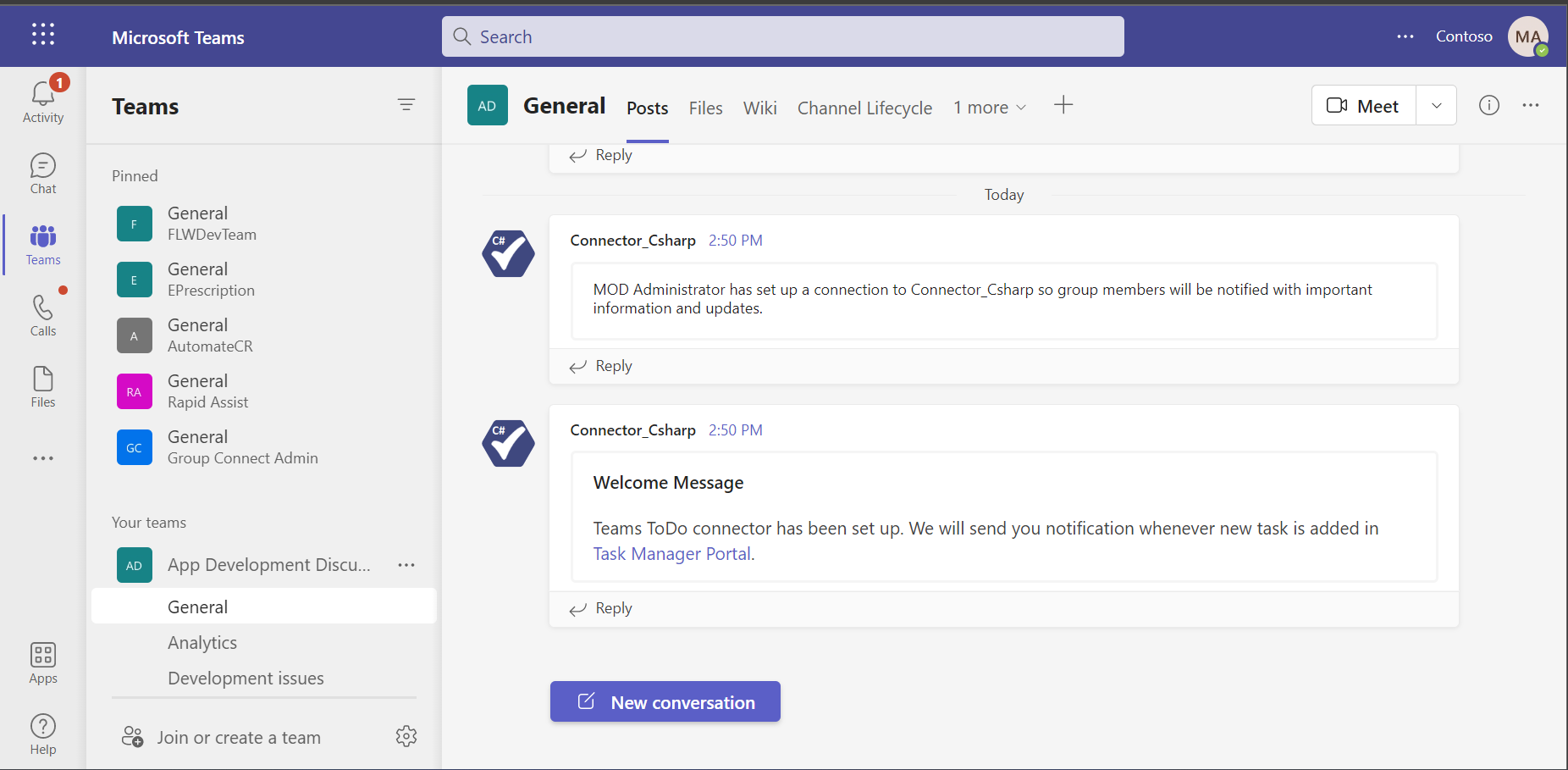
Task: Open pinned General channel of EPrescription
Action: coord(264,280)
